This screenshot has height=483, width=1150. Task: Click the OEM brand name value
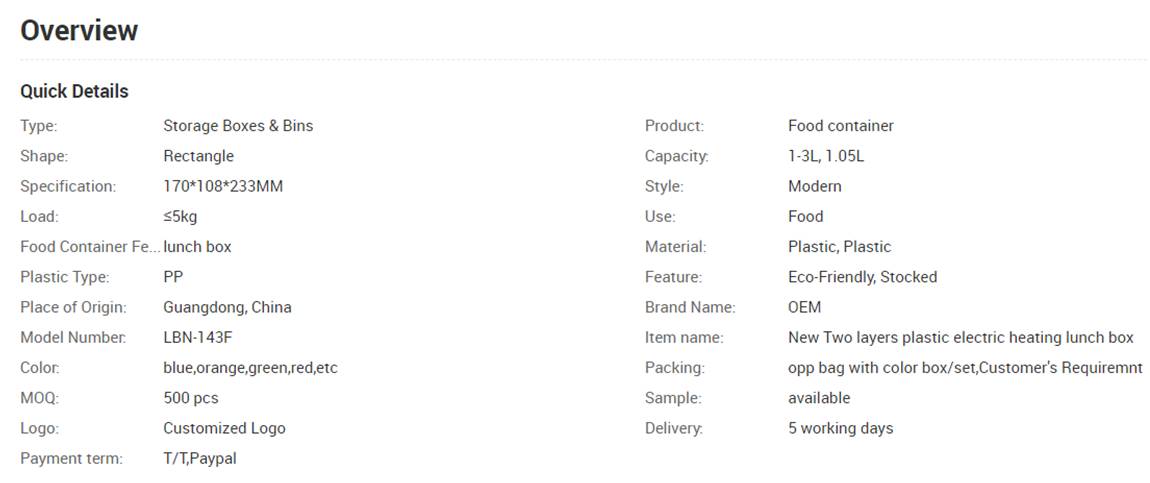point(805,307)
